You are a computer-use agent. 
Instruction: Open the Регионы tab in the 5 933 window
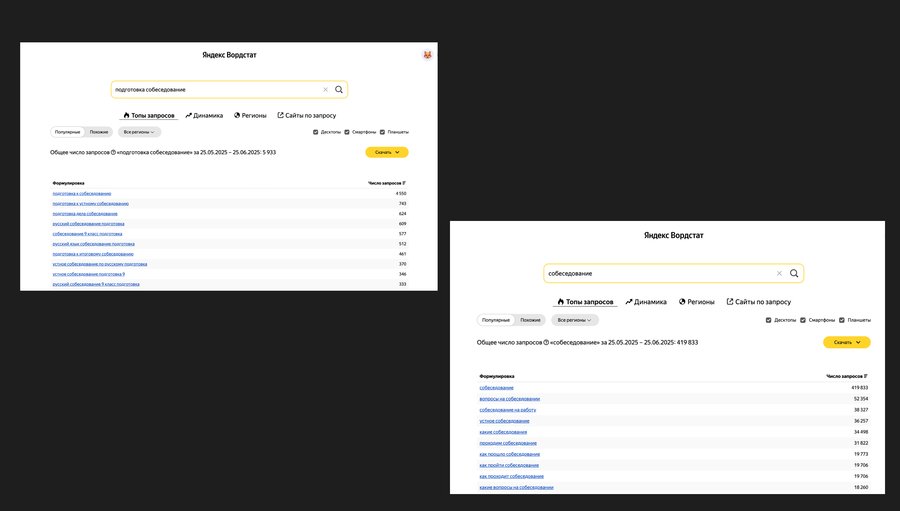tap(250, 115)
